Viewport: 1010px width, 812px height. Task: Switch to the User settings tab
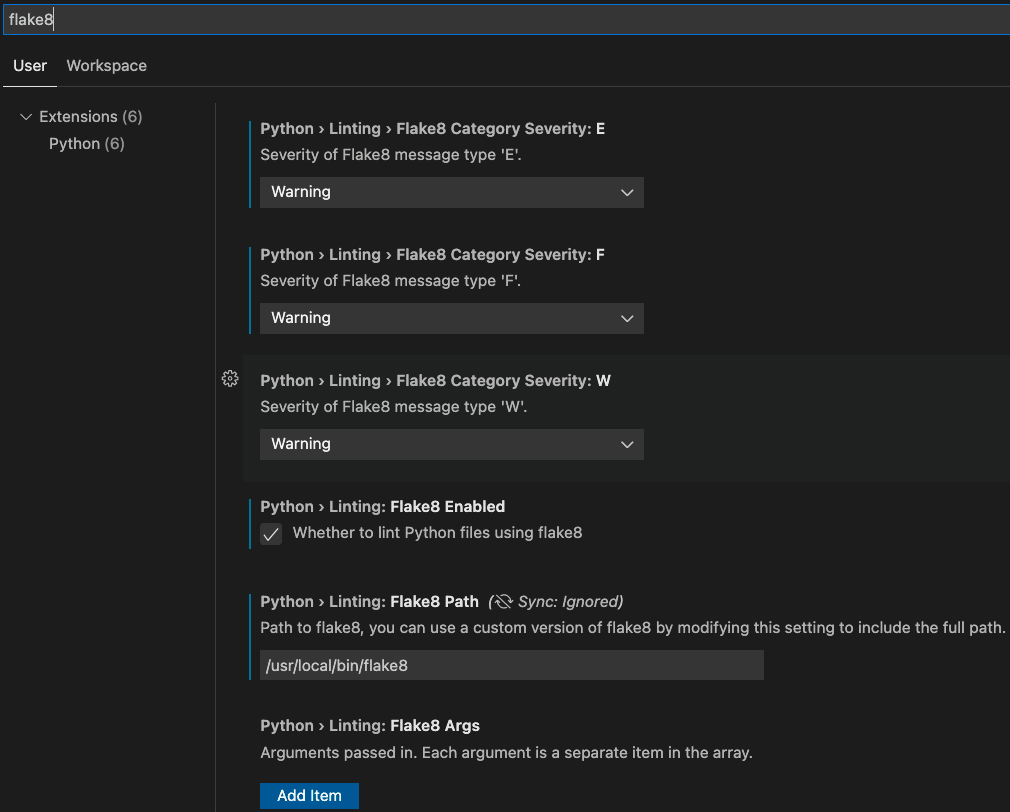30,66
